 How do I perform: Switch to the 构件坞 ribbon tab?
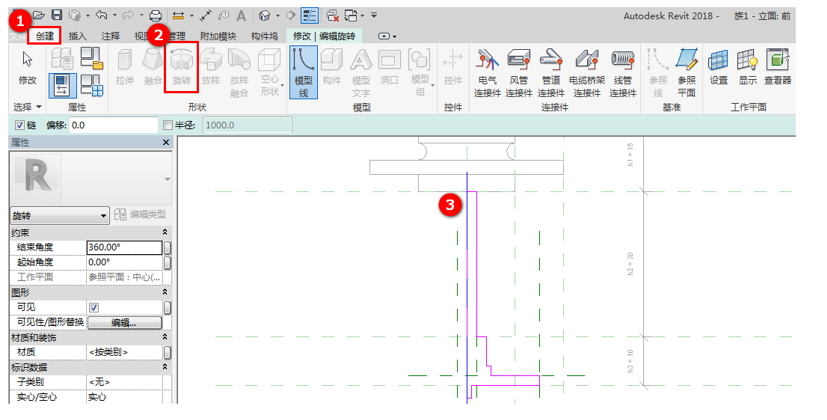pyautogui.click(x=264, y=36)
